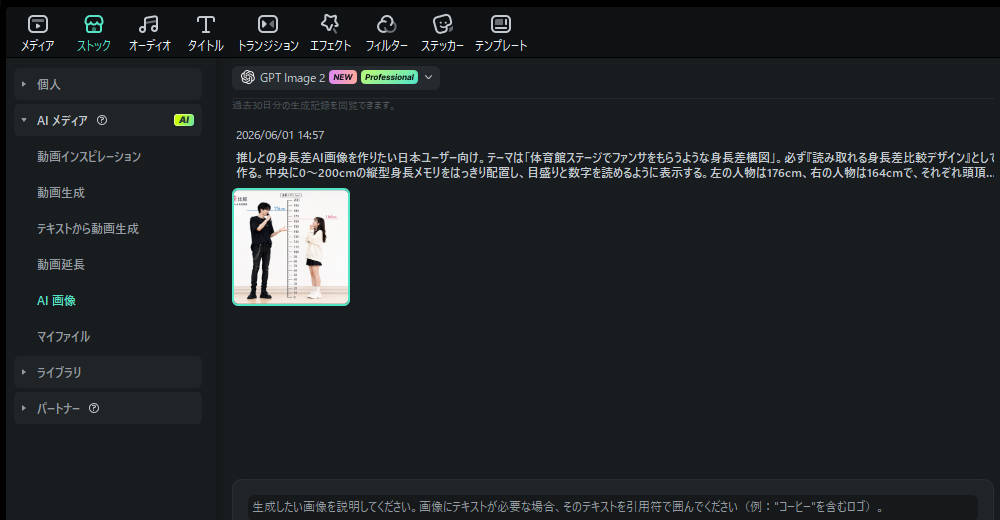Click the prompt text starting 推しとの身長差
1000x520 pixels.
(615, 165)
